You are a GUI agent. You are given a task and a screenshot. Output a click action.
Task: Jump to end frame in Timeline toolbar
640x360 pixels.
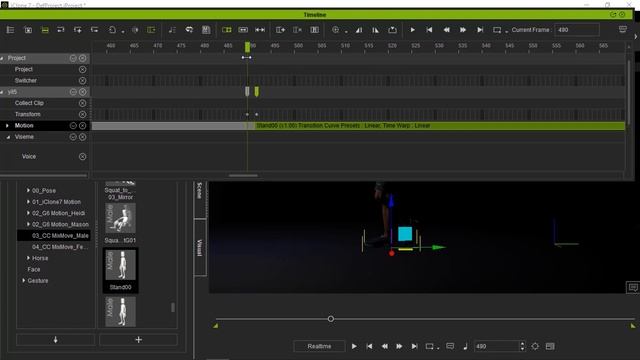480,30
